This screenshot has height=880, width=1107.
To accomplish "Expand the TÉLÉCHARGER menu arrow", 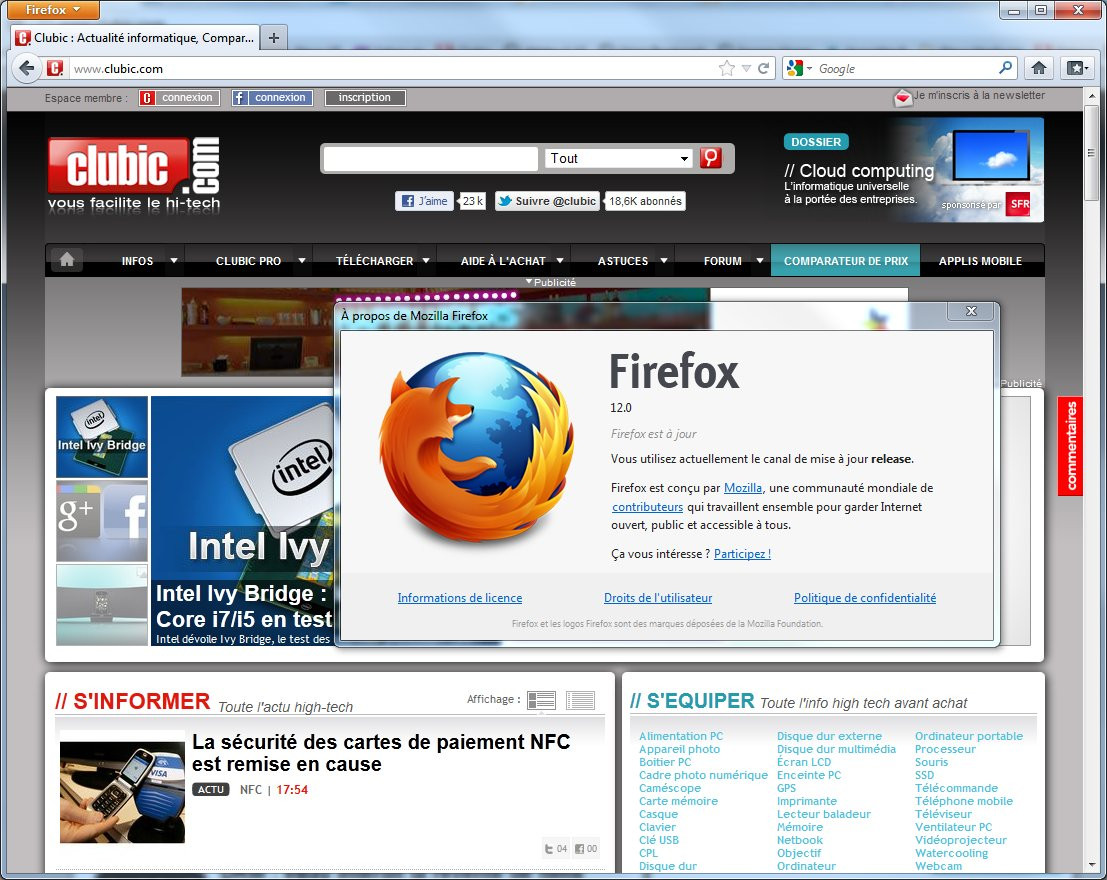I will coord(426,261).
